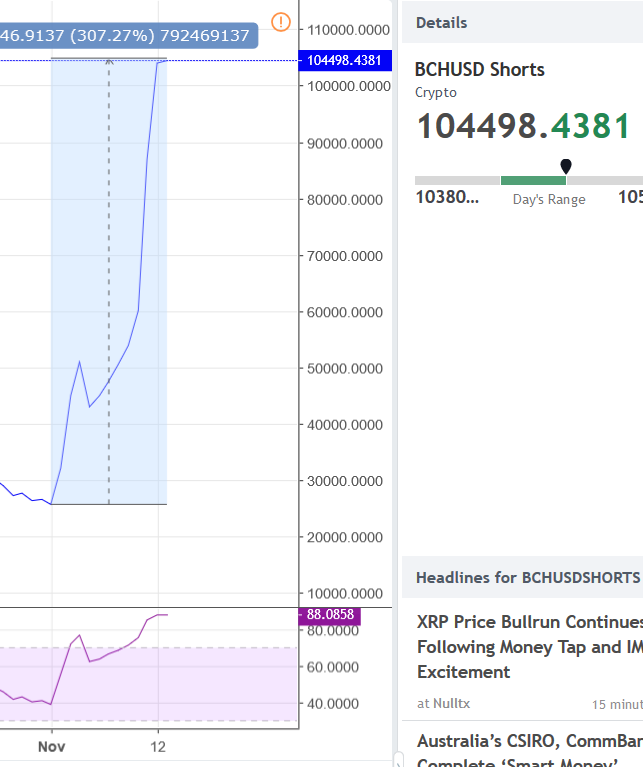Click the panel collapse arrow at bottom divider
The image size is (643, 767).
point(398,760)
